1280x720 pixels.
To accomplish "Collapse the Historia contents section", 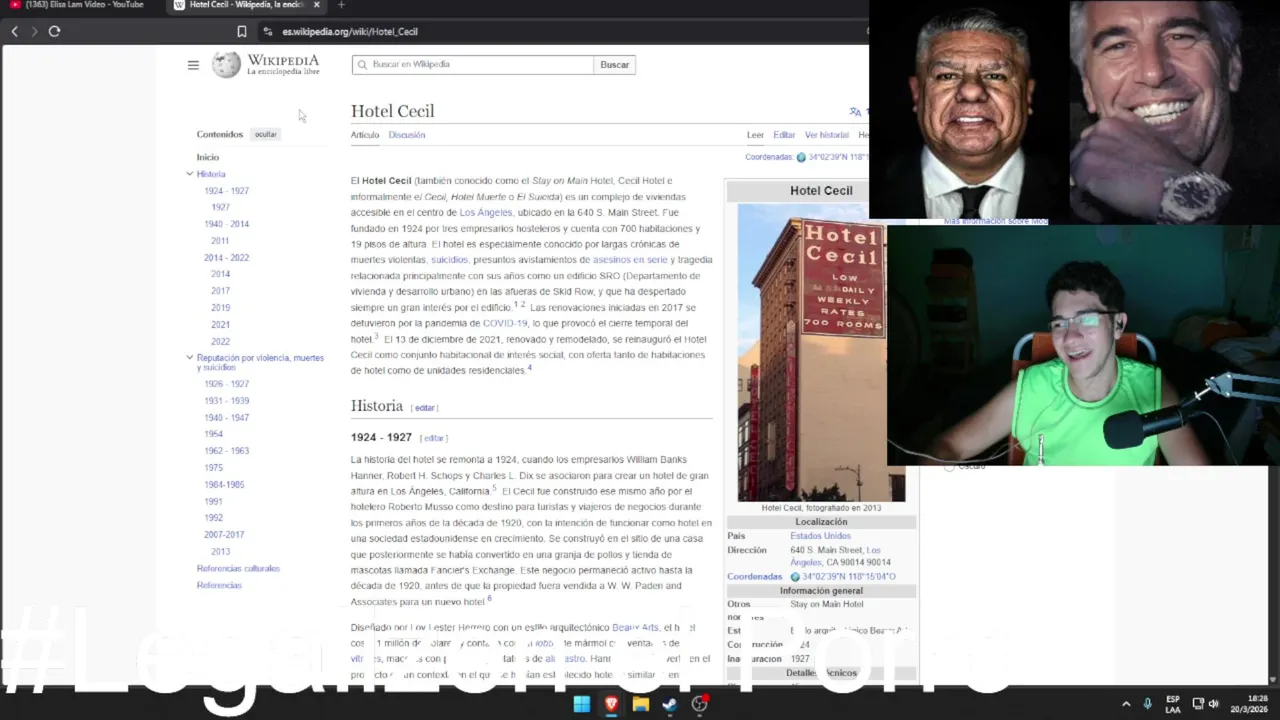I will [x=189, y=174].
